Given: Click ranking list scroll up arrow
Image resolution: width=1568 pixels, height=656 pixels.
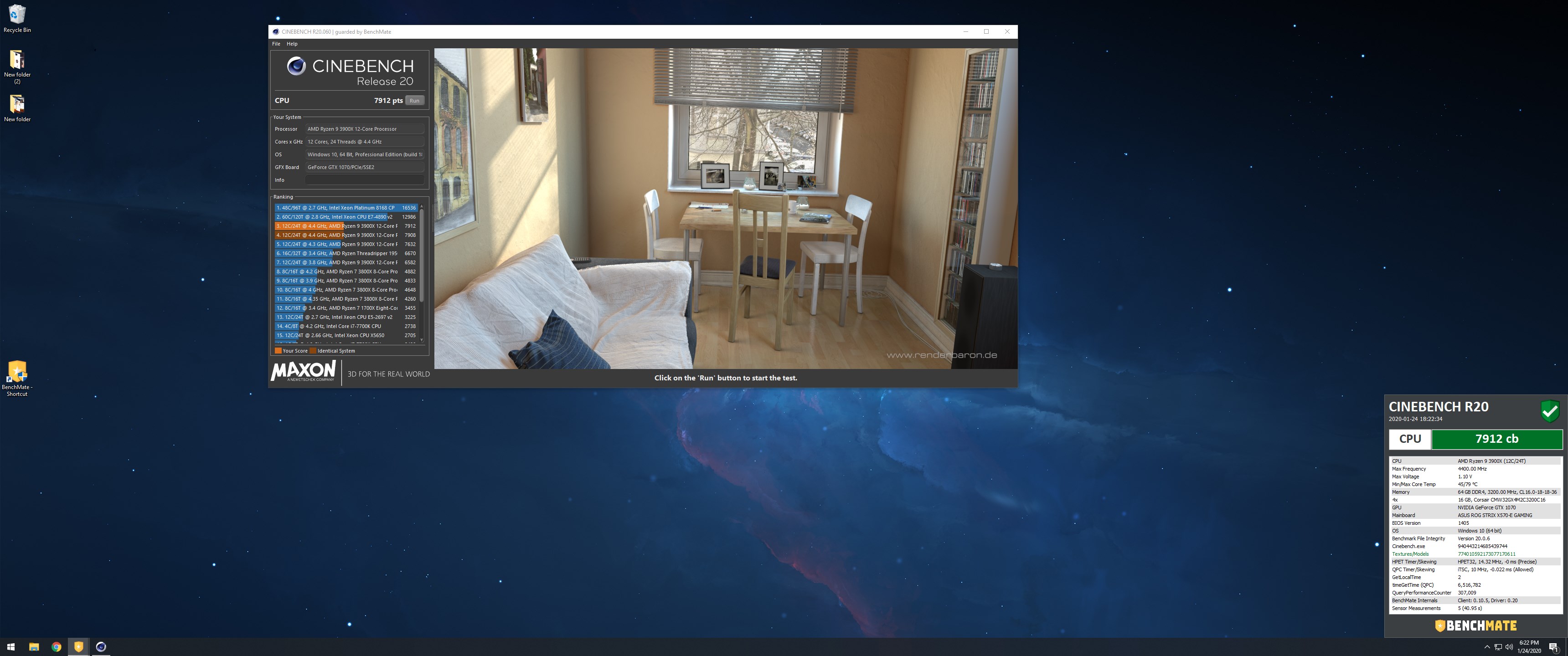Looking at the screenshot, I should coord(421,206).
